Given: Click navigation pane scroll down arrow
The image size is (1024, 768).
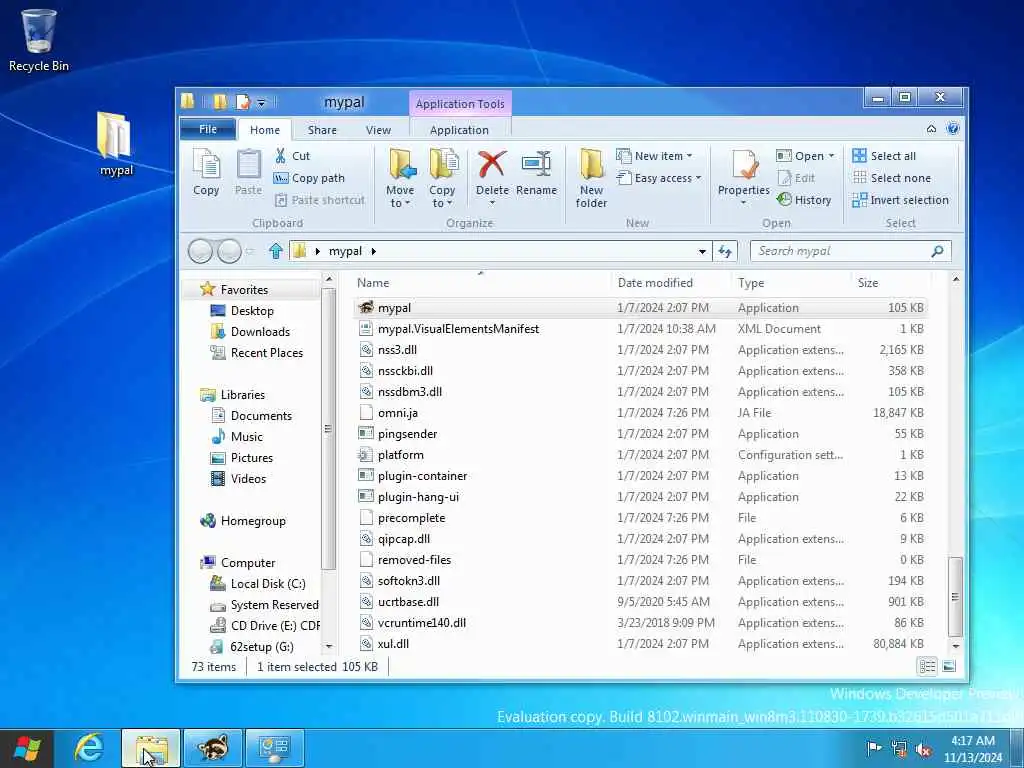Looking at the screenshot, I should (x=329, y=646).
